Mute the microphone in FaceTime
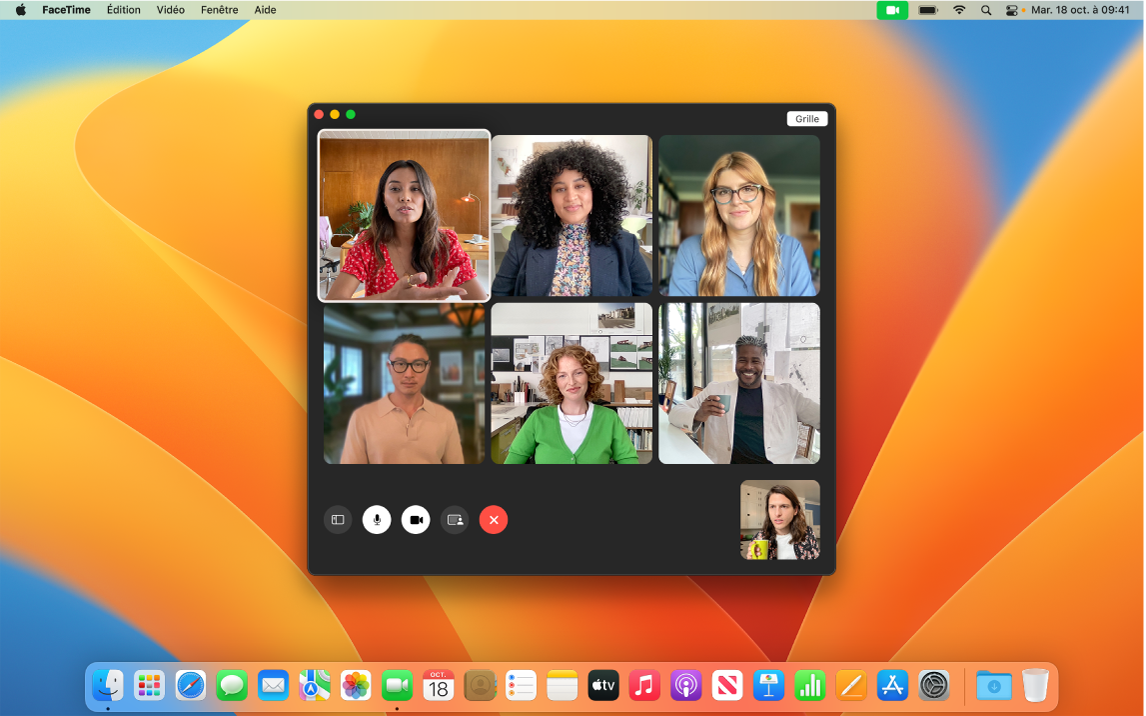Image resolution: width=1146 pixels, height=716 pixels. click(x=377, y=519)
